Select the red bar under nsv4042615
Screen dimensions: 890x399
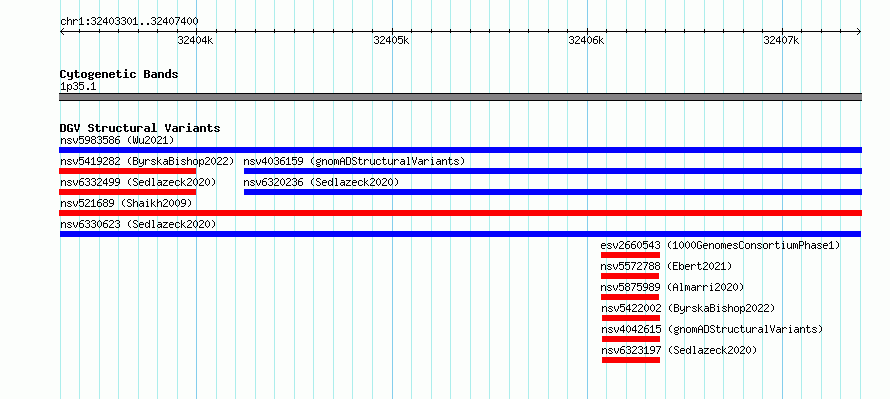pos(631,339)
